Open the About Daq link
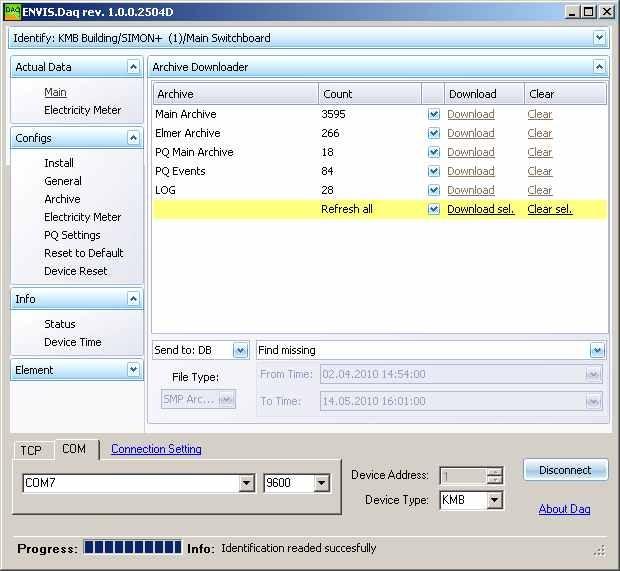Viewport: 620px width, 571px height. [565, 509]
